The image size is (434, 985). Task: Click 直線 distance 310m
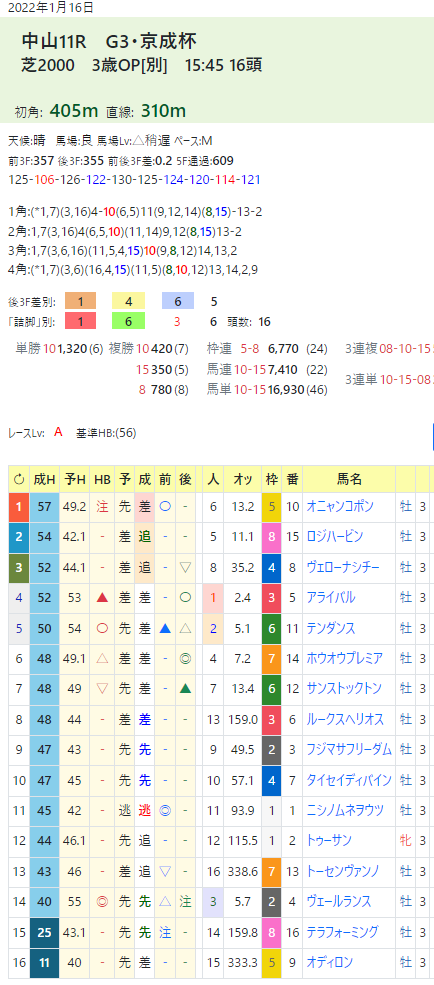point(163,111)
